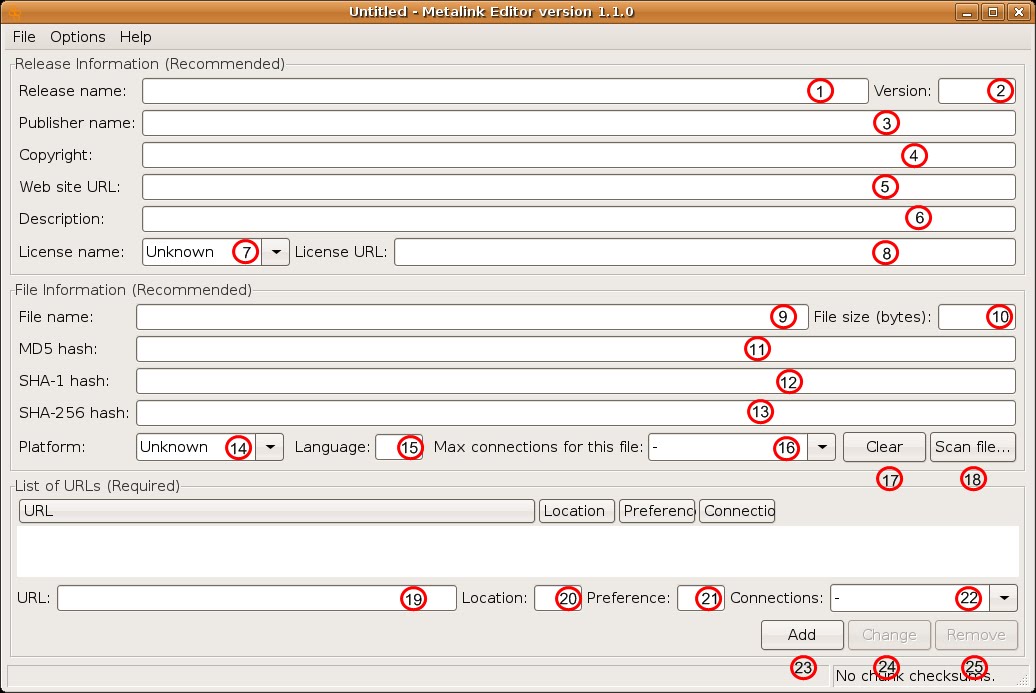Open the Max connections for this file dropdown

822,447
